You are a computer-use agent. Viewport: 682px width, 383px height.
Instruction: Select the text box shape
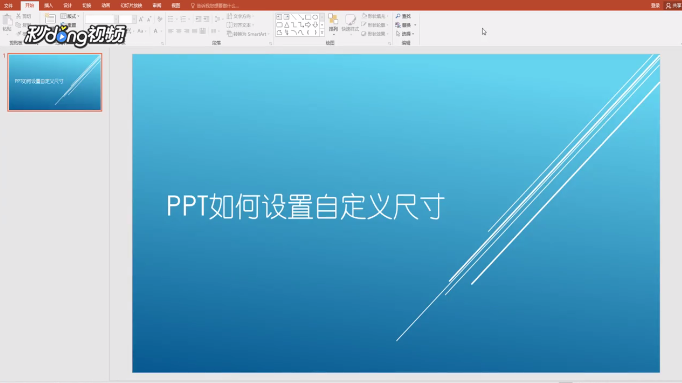[279, 17]
